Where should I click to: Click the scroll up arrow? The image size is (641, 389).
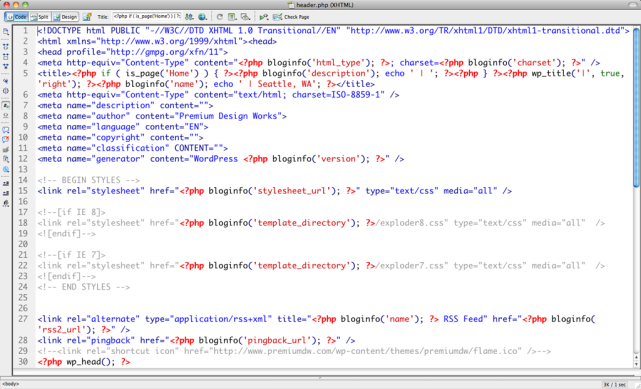click(x=636, y=358)
